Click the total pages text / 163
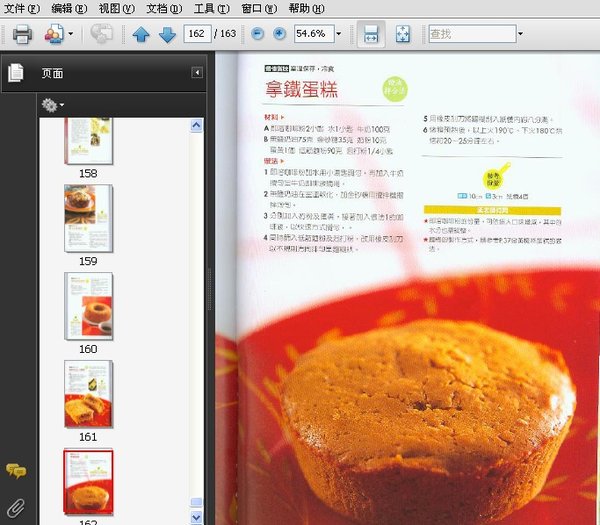 [225, 34]
